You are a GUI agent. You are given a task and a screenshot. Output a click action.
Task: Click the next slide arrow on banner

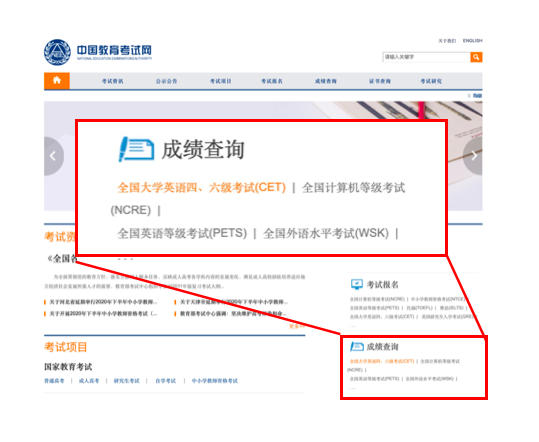[x=474, y=156]
